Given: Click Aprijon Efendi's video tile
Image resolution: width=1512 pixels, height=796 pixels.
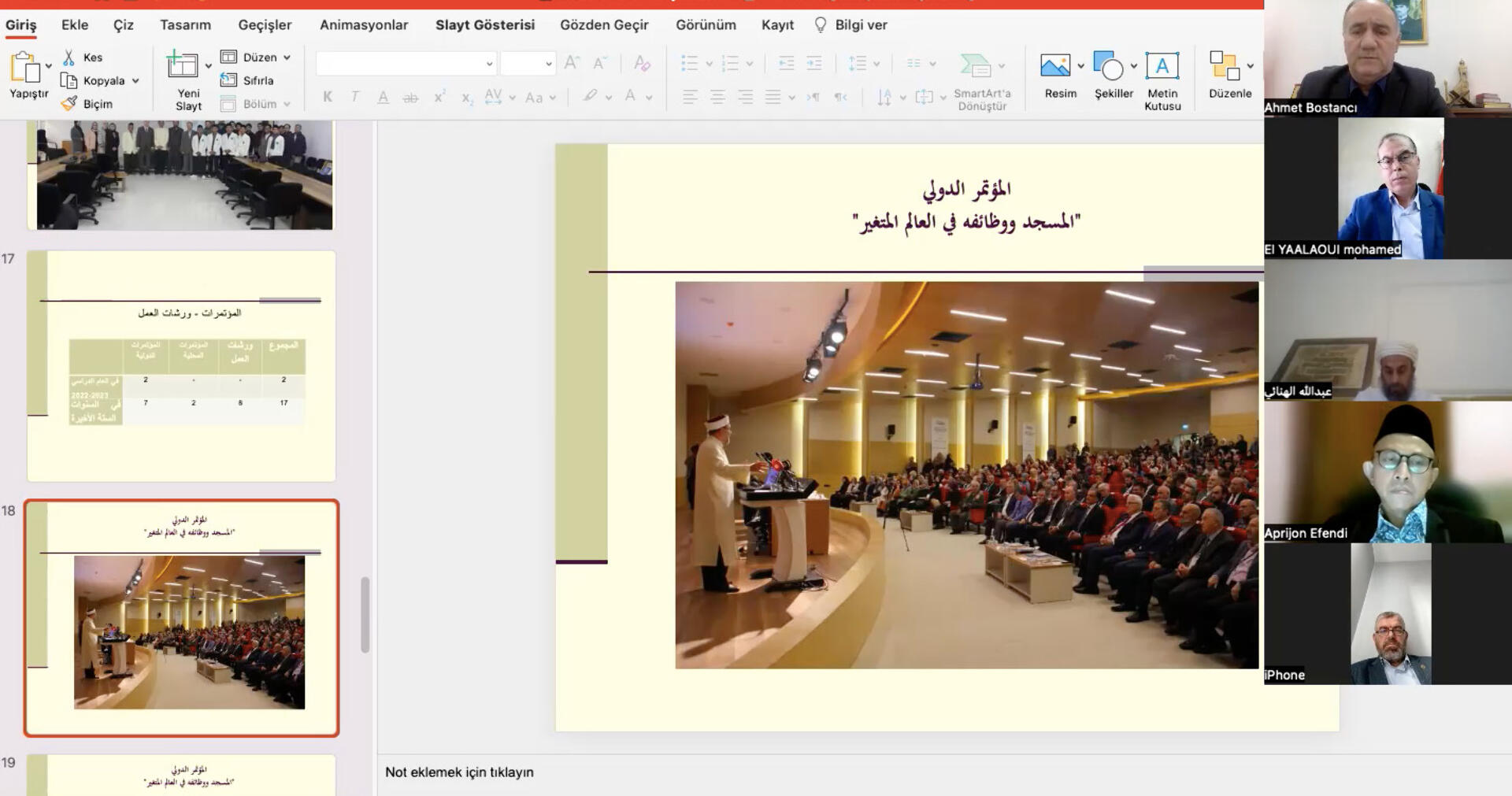Looking at the screenshot, I should point(1388,472).
